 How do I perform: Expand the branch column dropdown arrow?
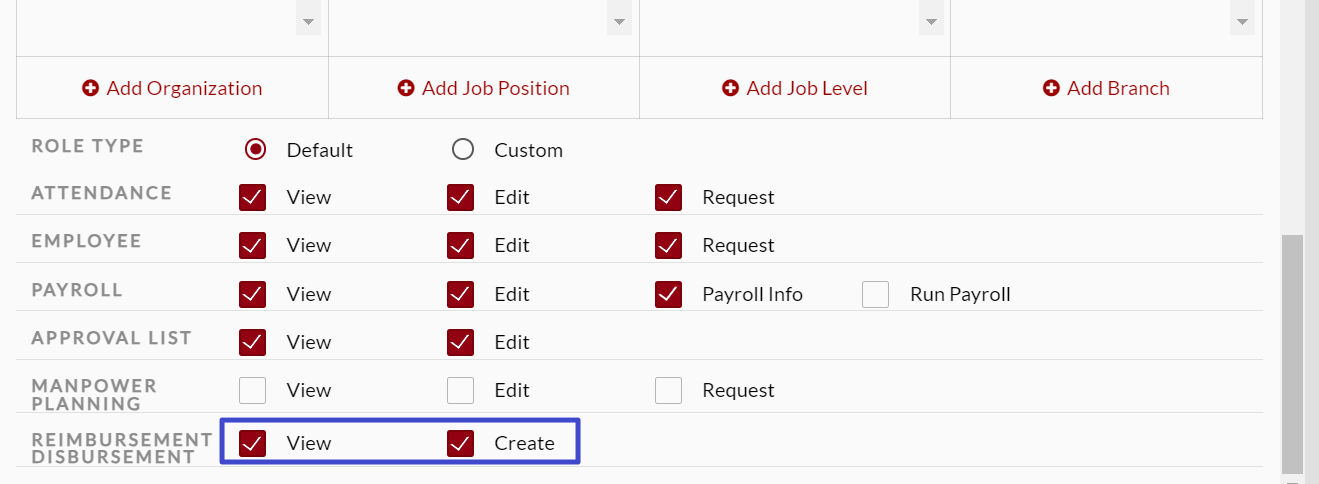(x=1243, y=22)
